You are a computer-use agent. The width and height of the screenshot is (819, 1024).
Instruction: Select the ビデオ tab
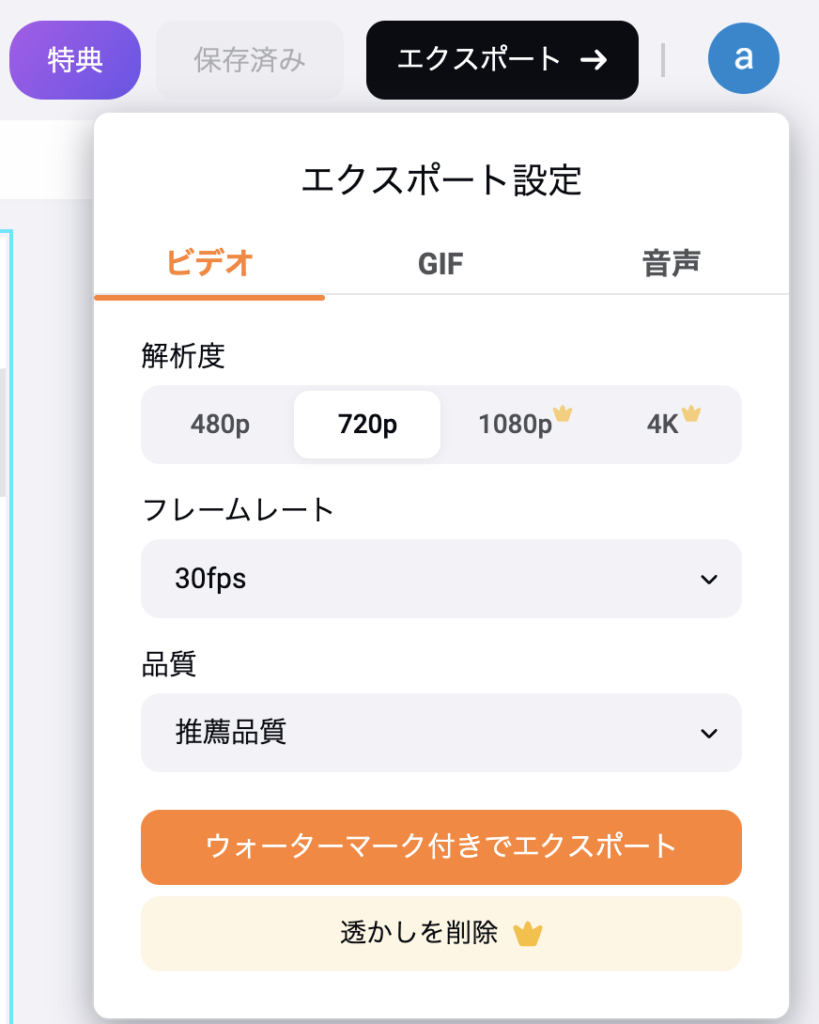(x=209, y=264)
